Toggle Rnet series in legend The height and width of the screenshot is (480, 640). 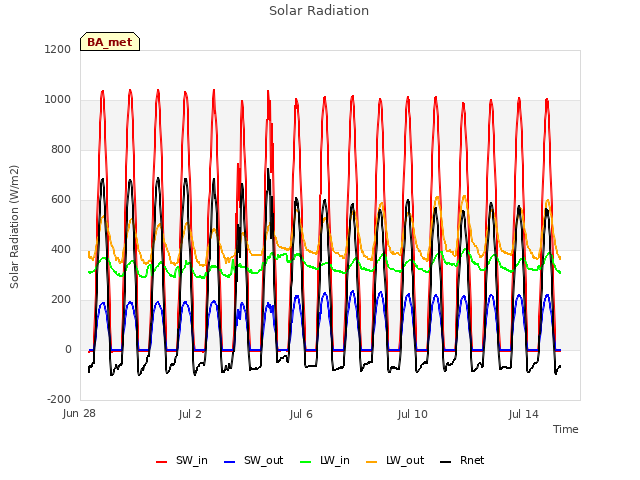[462, 460]
